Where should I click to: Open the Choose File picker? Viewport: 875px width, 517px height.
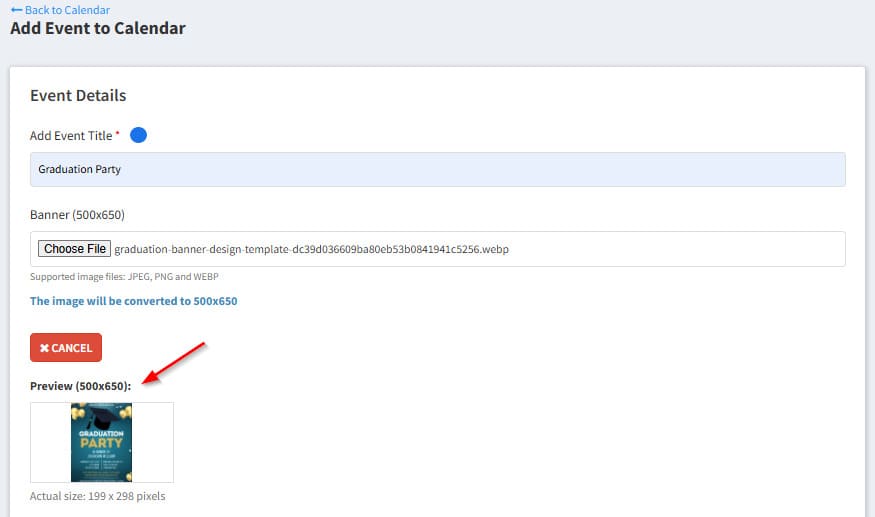[74, 248]
